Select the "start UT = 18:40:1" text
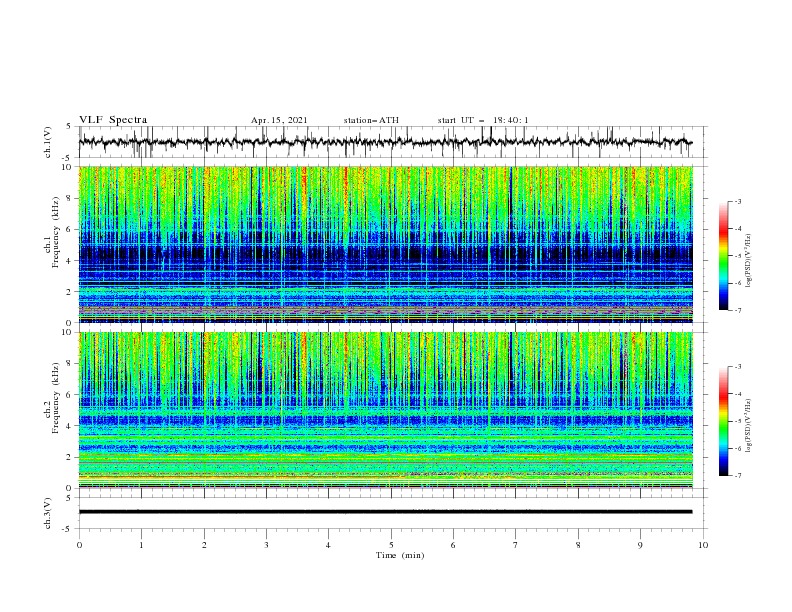Image resolution: width=792 pixels, height=612 pixels. 483,120
